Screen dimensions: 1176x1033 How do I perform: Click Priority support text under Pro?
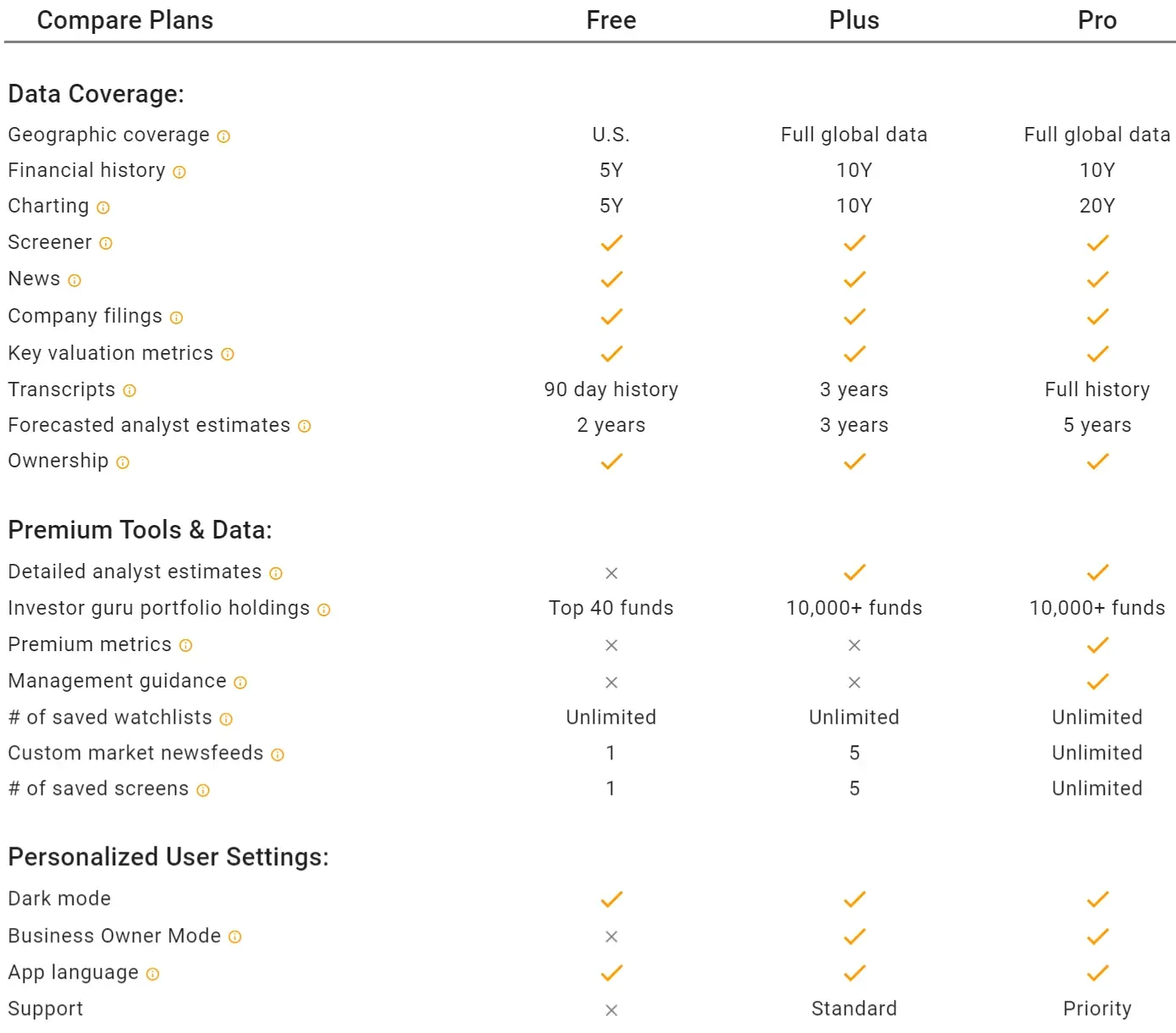pos(1097,1008)
